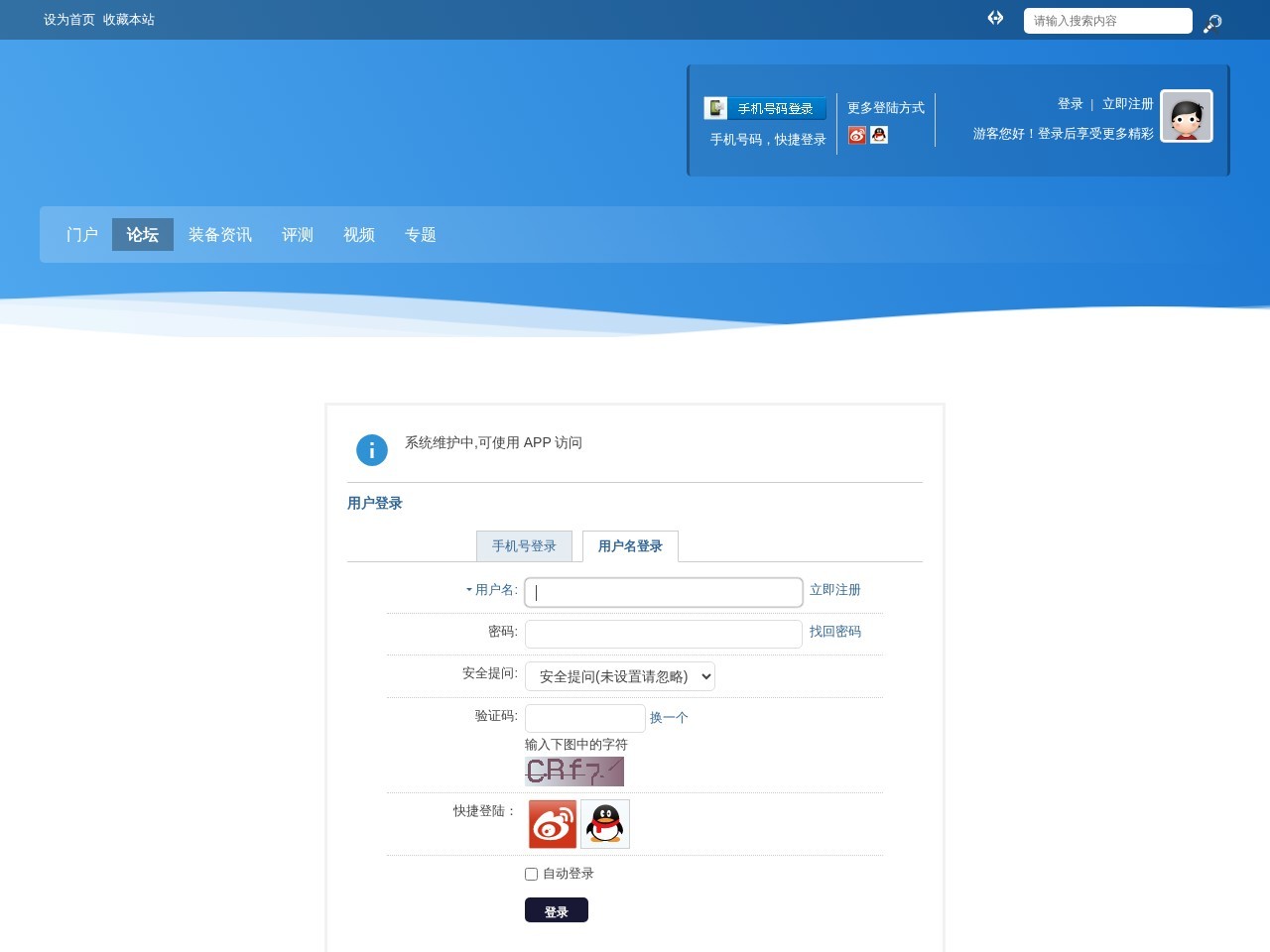Select the QQ icon under 更多登陆方式

[879, 135]
